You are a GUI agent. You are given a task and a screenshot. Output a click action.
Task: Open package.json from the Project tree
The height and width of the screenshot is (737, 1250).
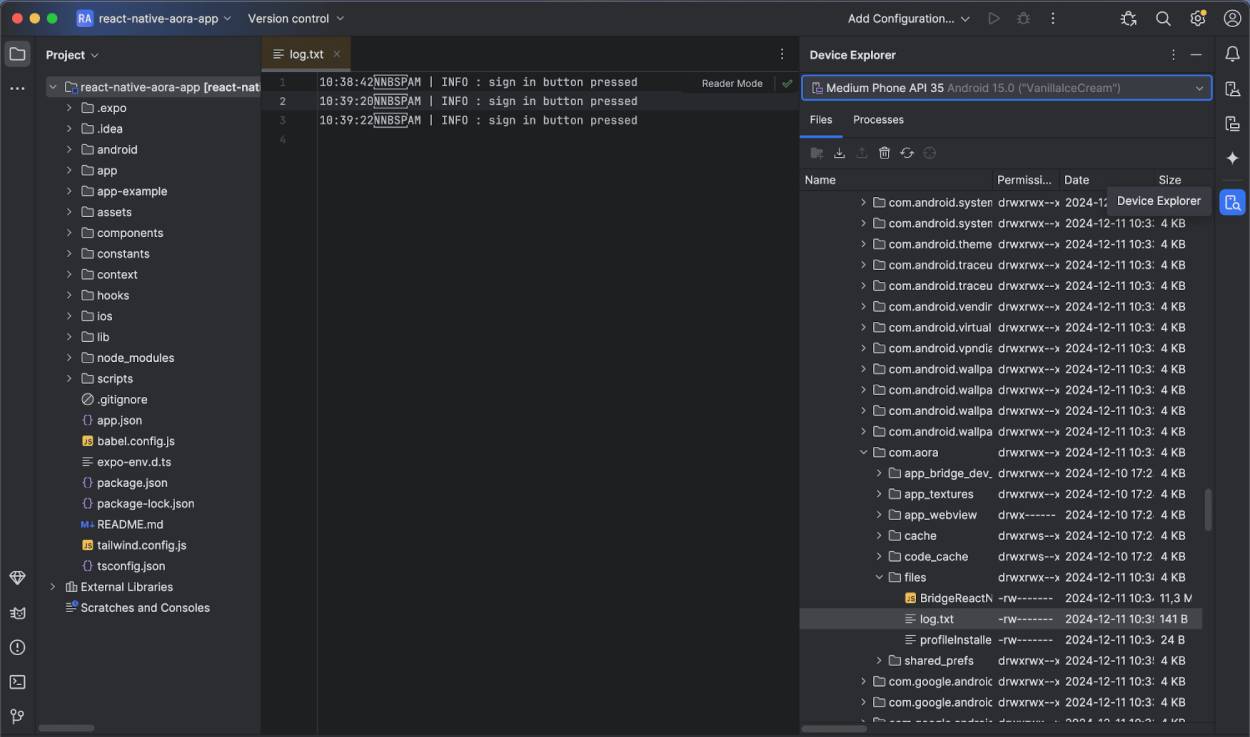(119, 482)
